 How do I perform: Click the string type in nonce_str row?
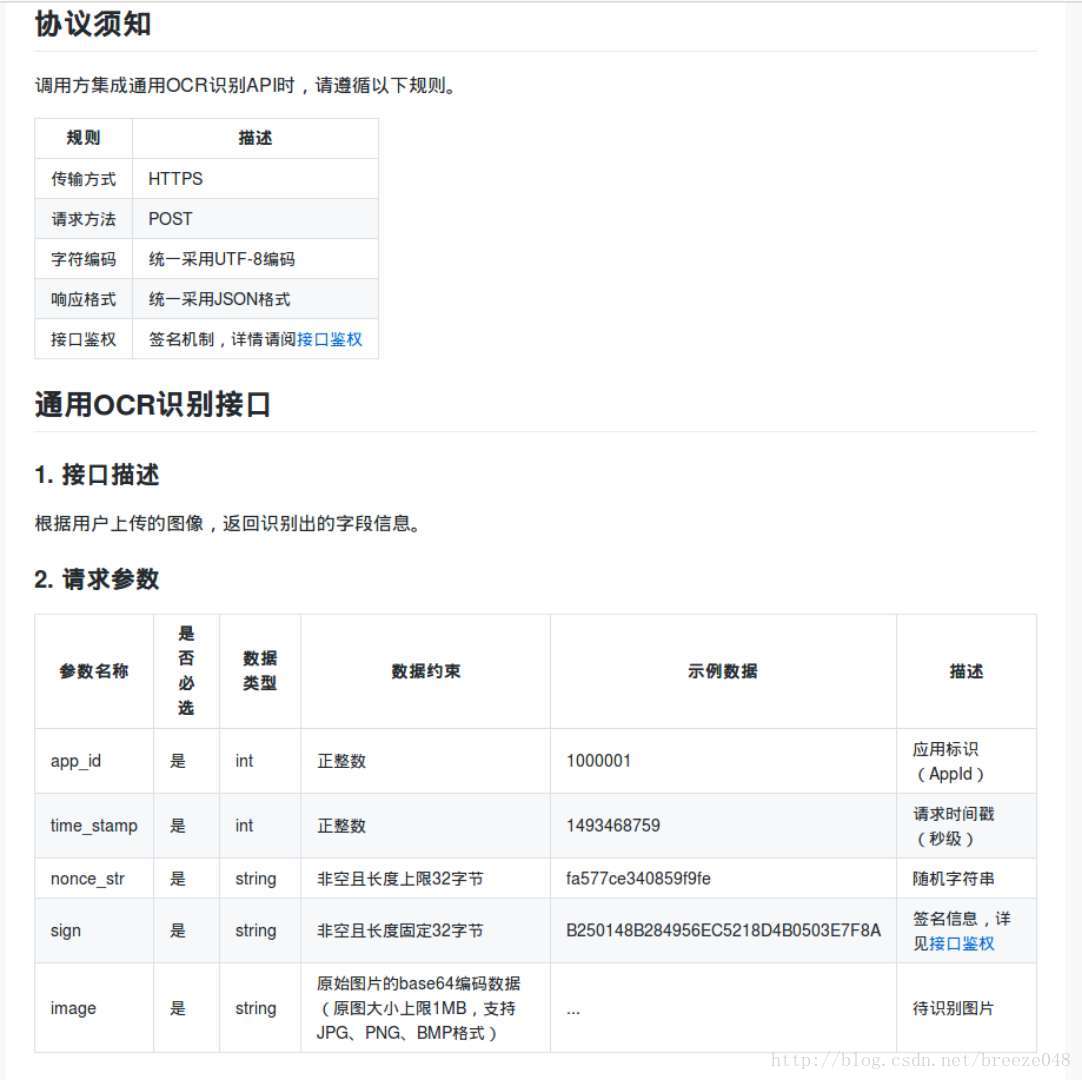coord(255,878)
